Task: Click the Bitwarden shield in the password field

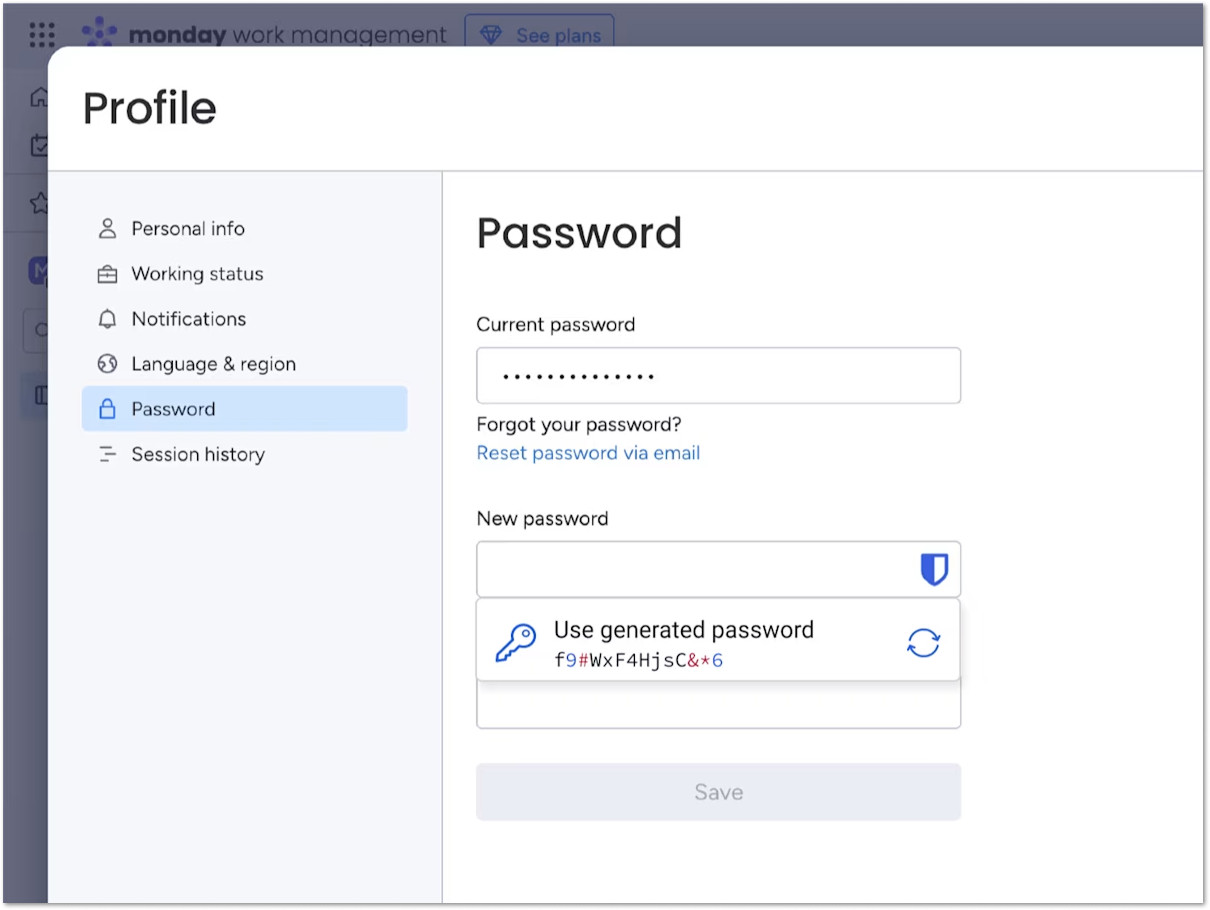Action: pos(934,568)
